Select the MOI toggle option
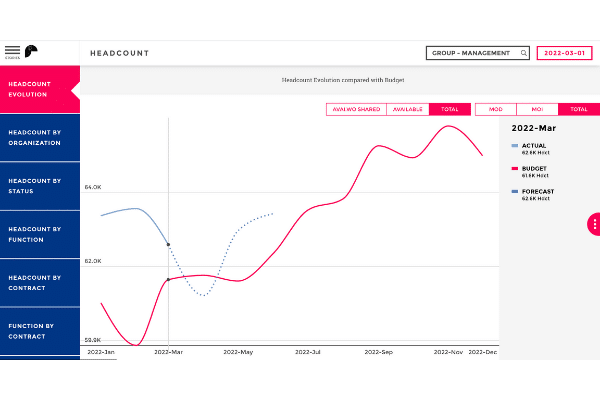The width and height of the screenshot is (600, 400). click(x=537, y=109)
